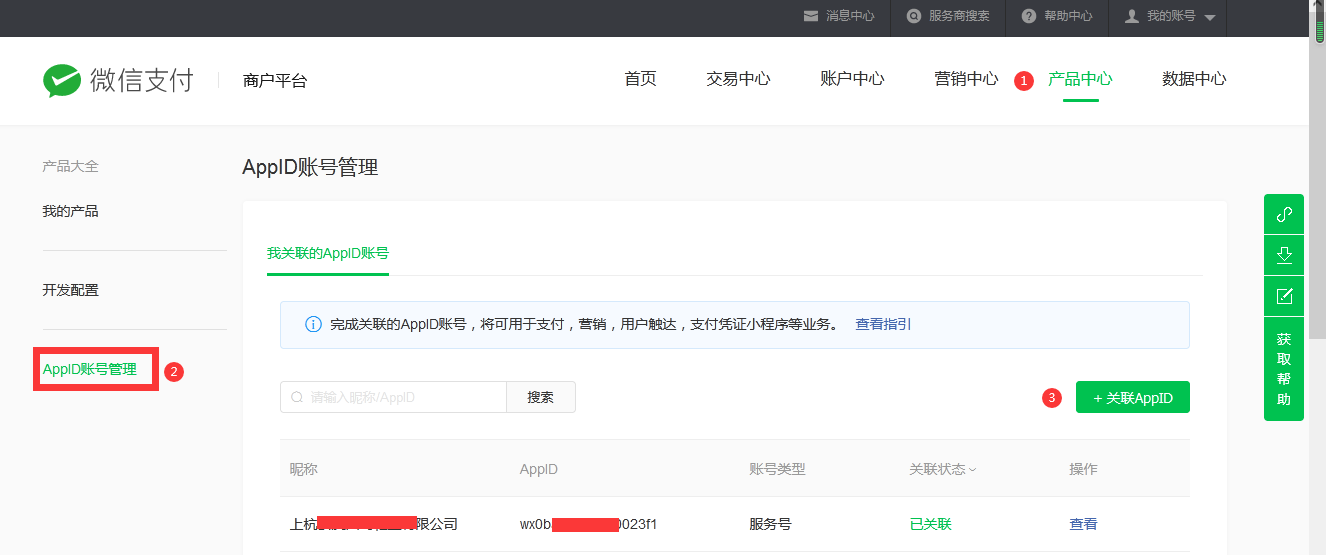
Task: Click 查看 in the service account row
Action: pos(1083,524)
